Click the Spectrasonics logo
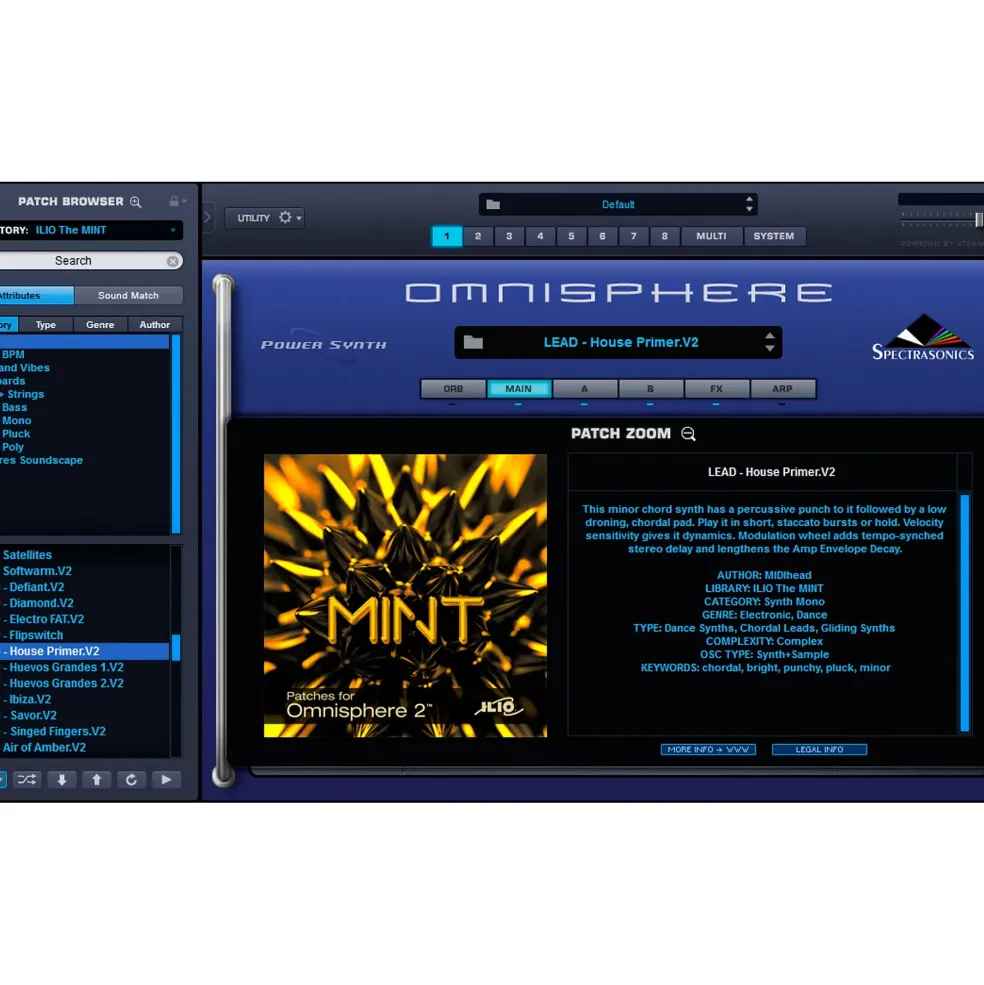This screenshot has width=984, height=985. [x=922, y=337]
